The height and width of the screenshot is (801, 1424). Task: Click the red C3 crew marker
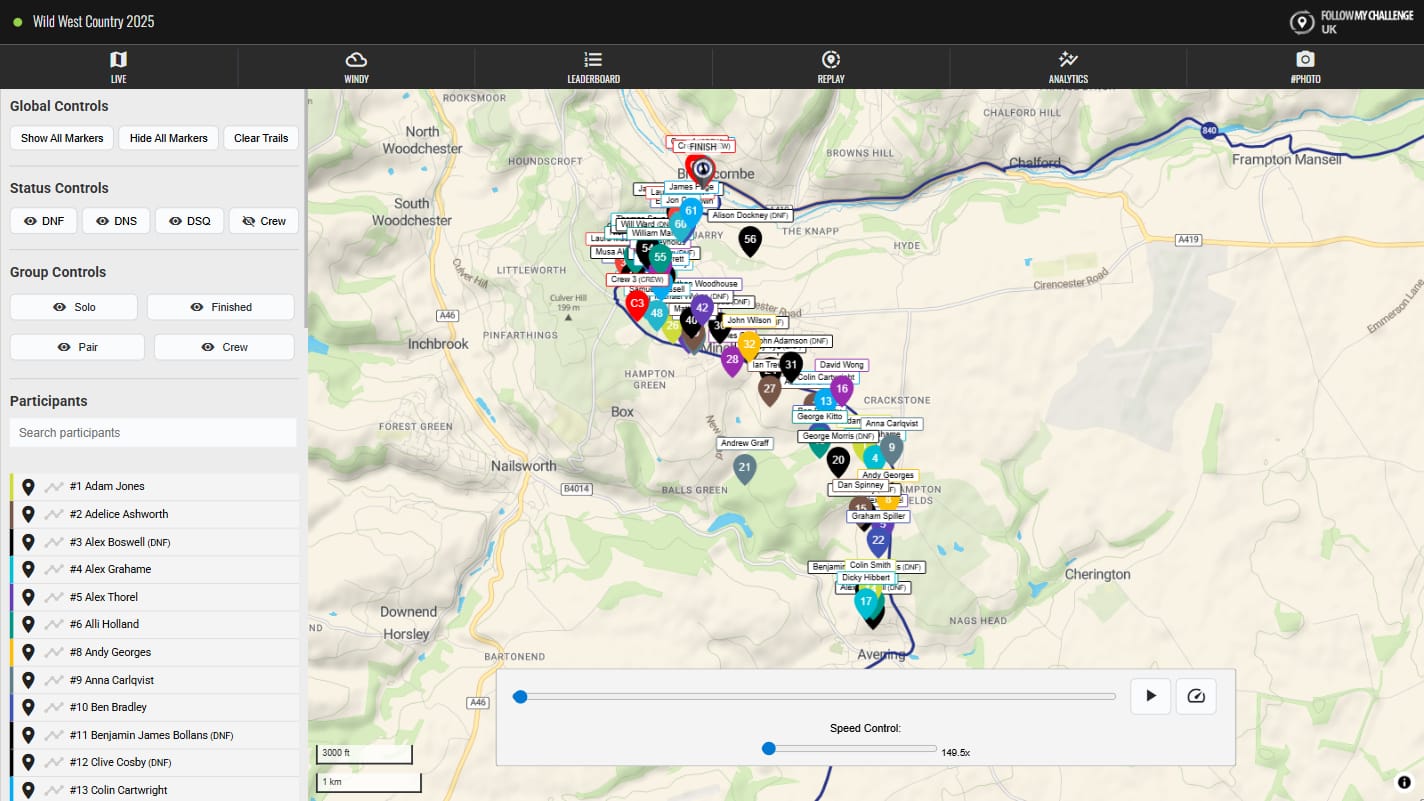coord(637,303)
